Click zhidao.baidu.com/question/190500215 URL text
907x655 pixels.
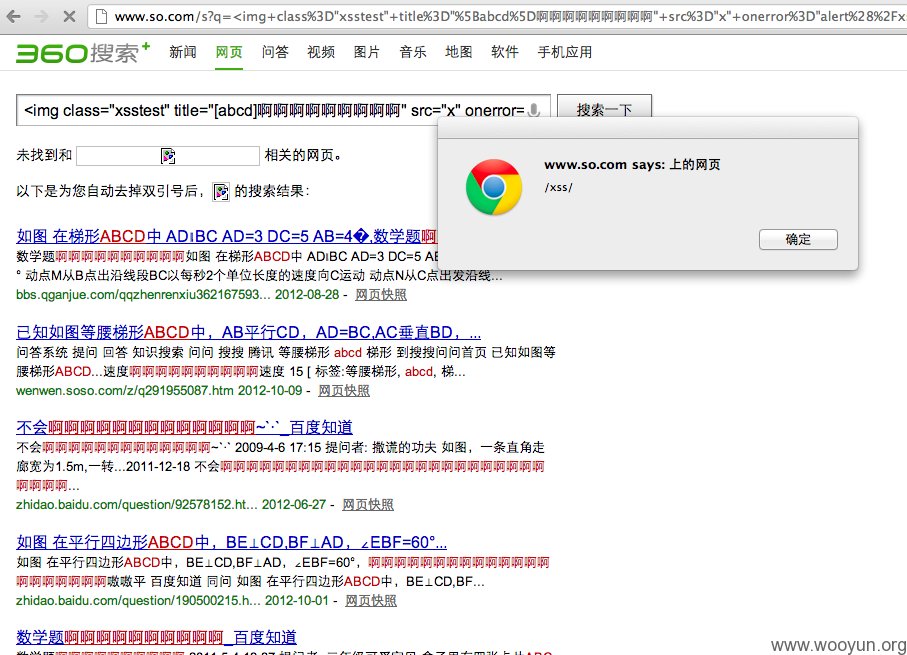point(138,601)
